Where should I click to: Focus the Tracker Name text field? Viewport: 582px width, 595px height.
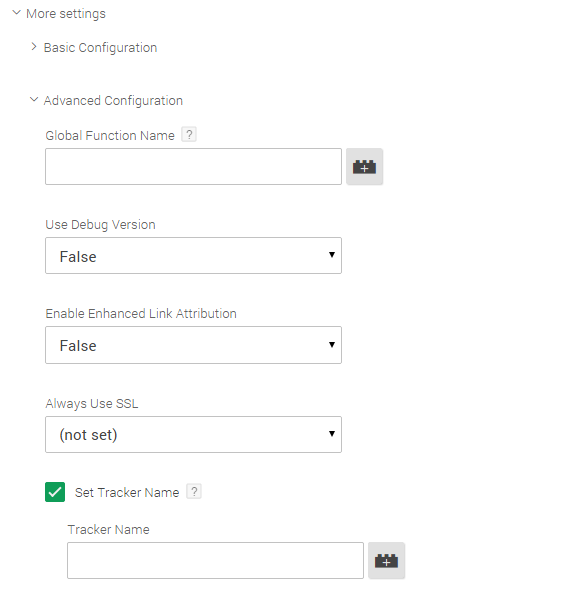(x=215, y=560)
